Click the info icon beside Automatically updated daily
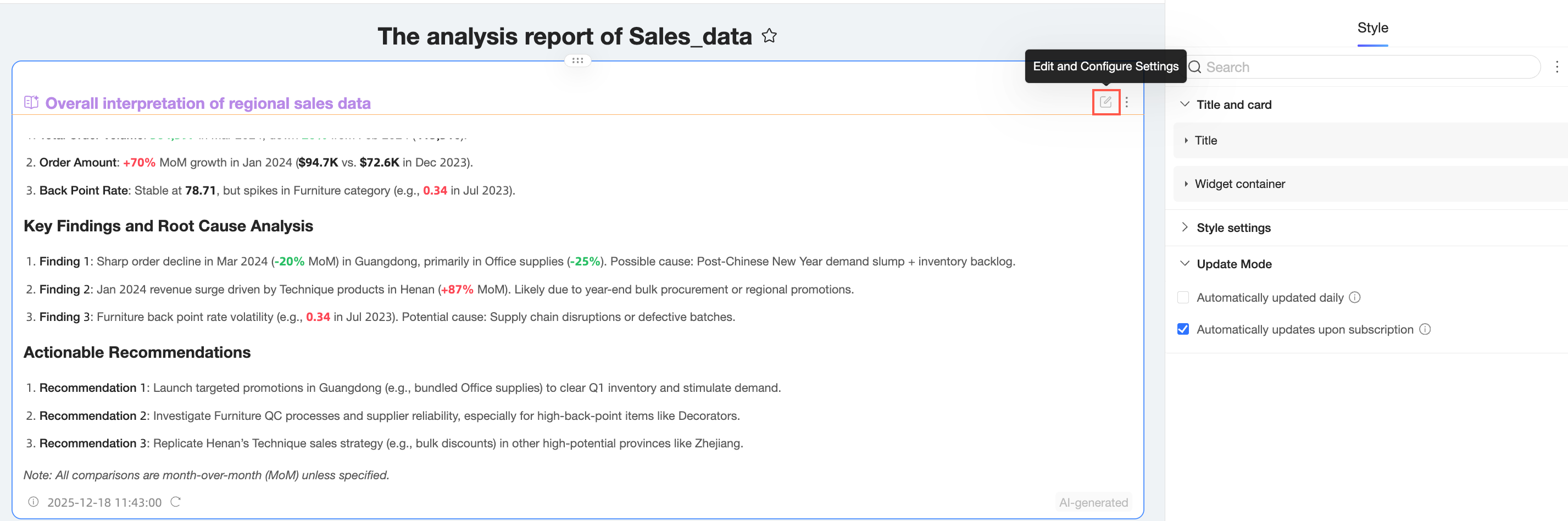This screenshot has height=521, width=1568. pyautogui.click(x=1354, y=298)
